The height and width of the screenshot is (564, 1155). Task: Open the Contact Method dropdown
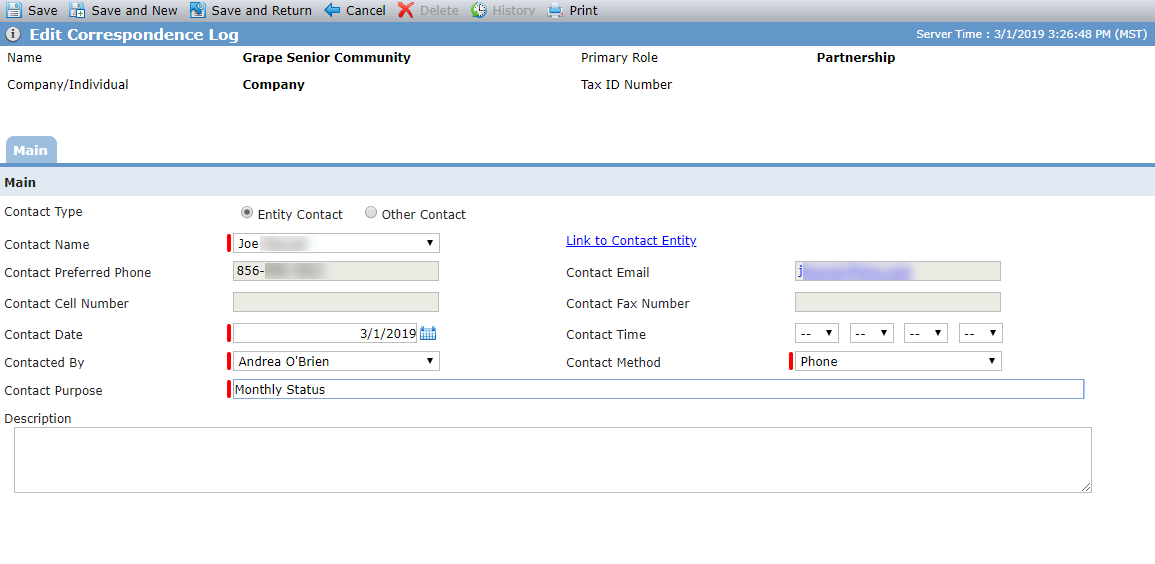(898, 362)
